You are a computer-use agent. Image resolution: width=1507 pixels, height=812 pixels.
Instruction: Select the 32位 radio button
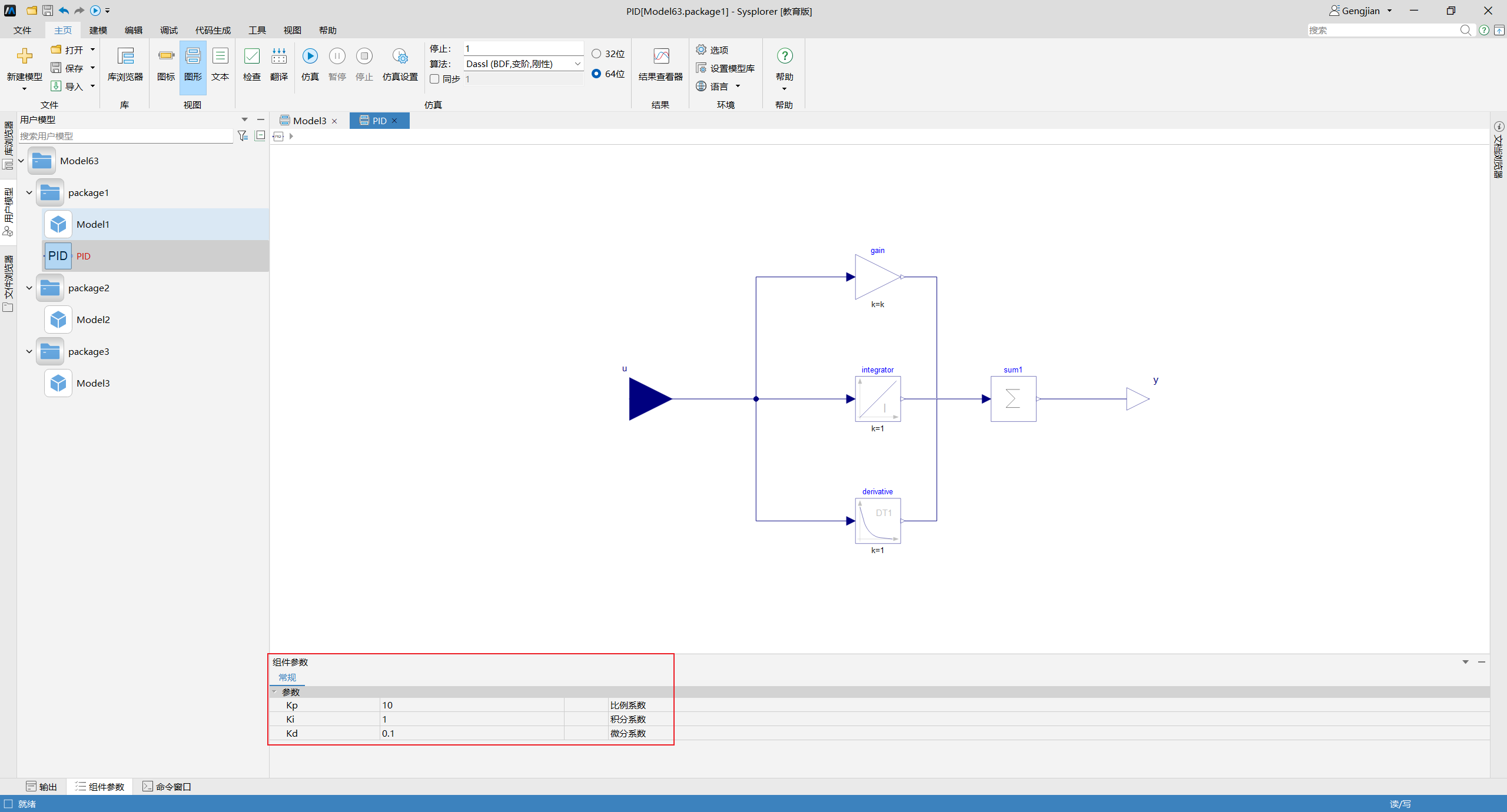[x=596, y=54]
